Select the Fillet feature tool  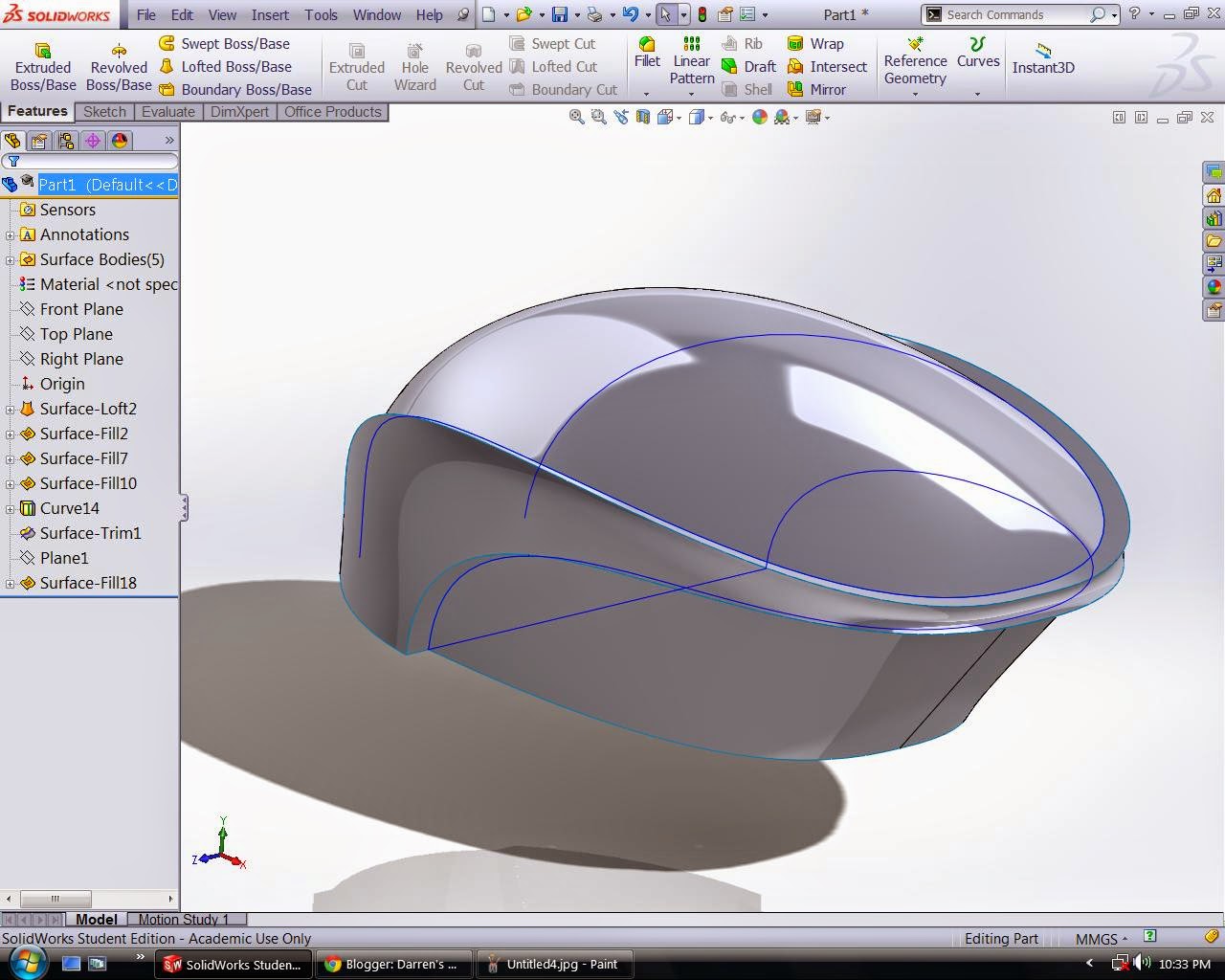647,59
